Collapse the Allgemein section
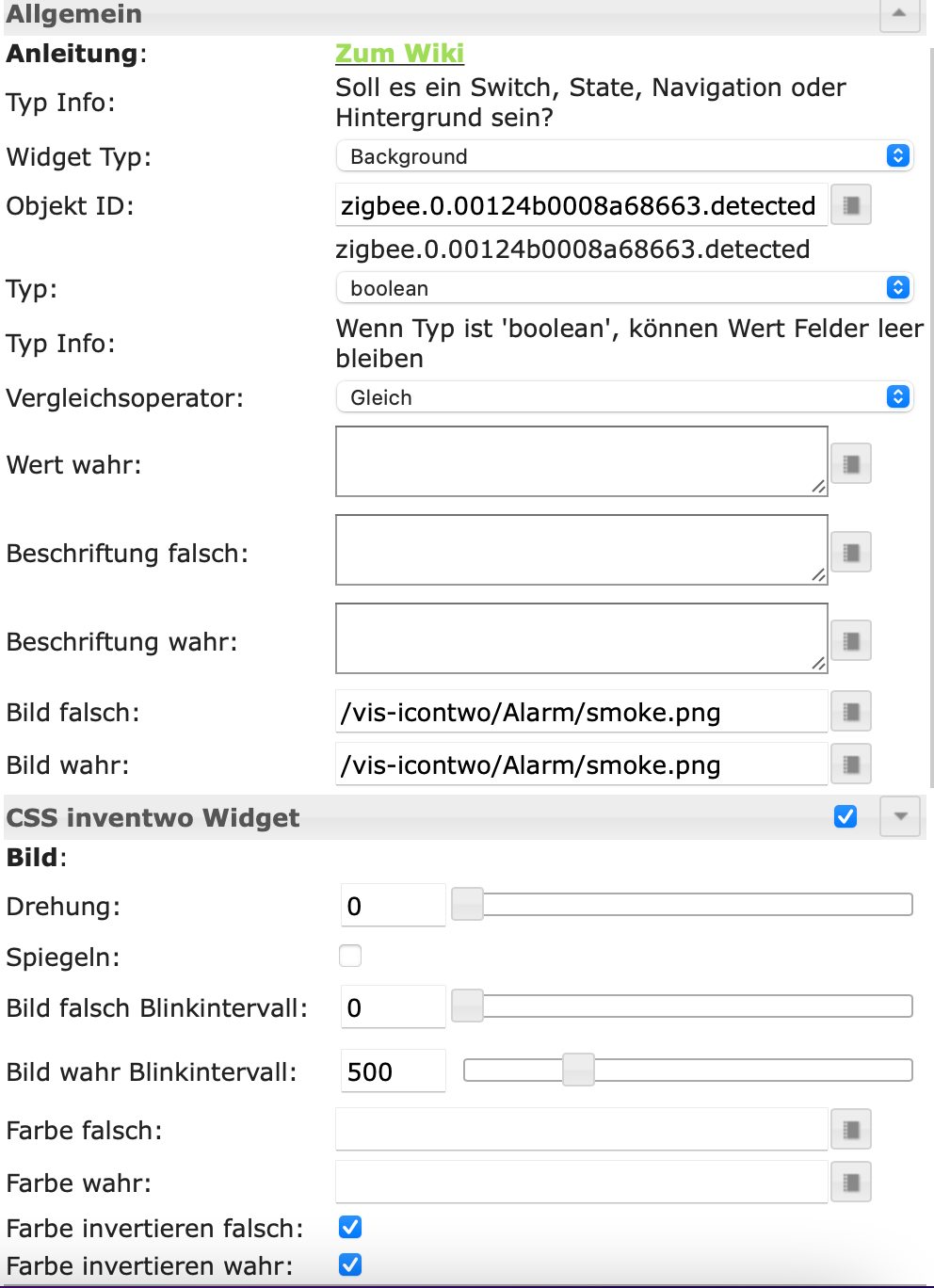934x1288 pixels. [899, 14]
